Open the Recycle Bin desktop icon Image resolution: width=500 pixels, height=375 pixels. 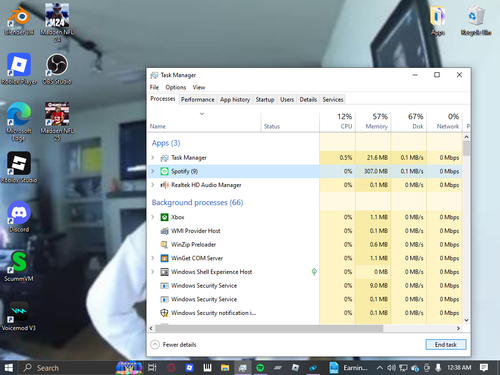point(476,21)
